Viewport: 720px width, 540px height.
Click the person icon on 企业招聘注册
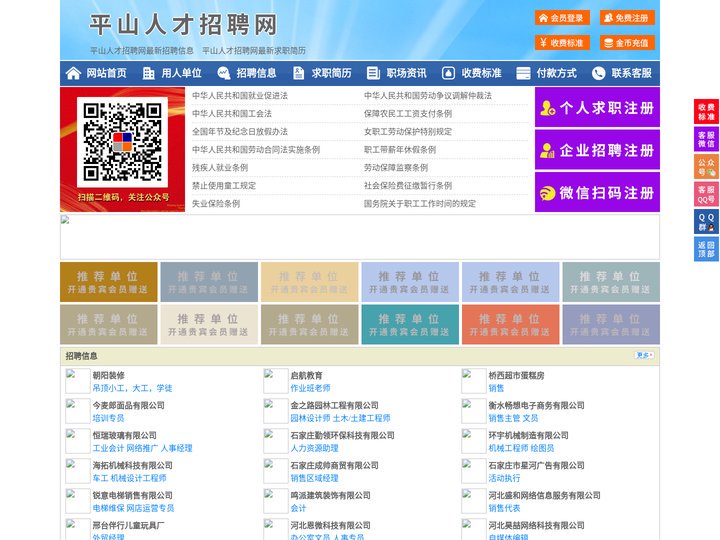(547, 151)
